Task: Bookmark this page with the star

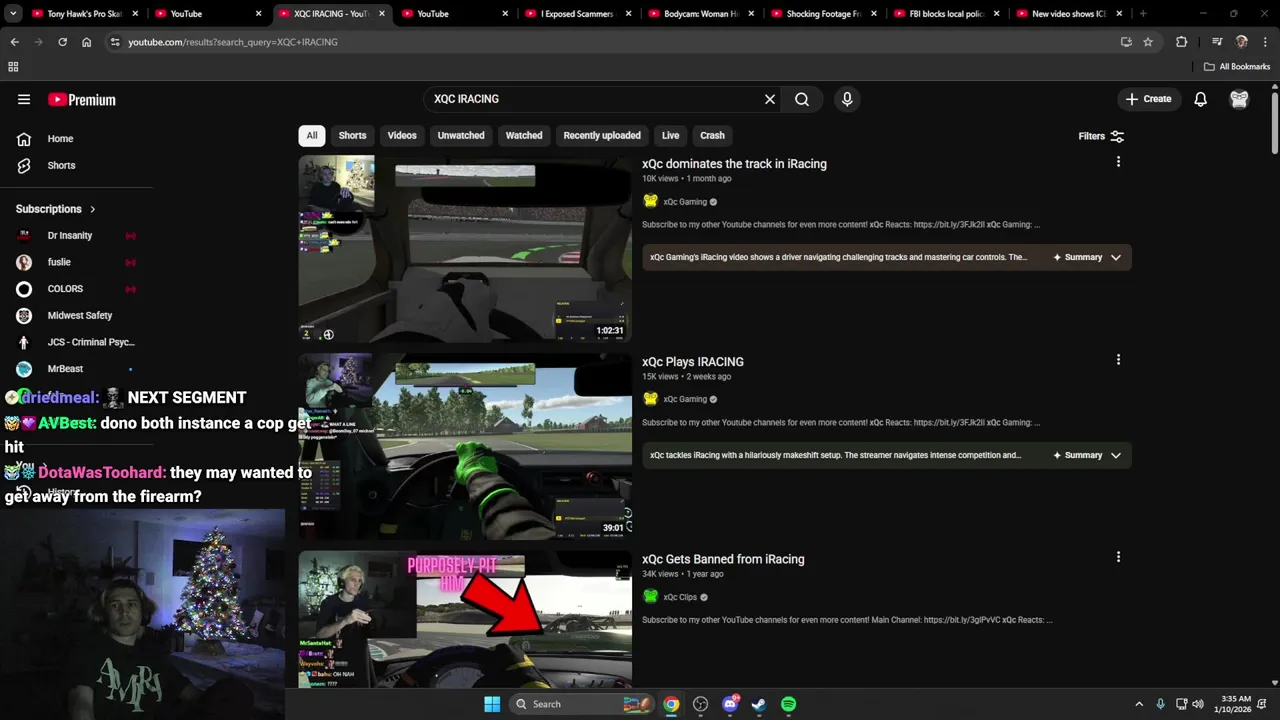Action: coord(1148,42)
